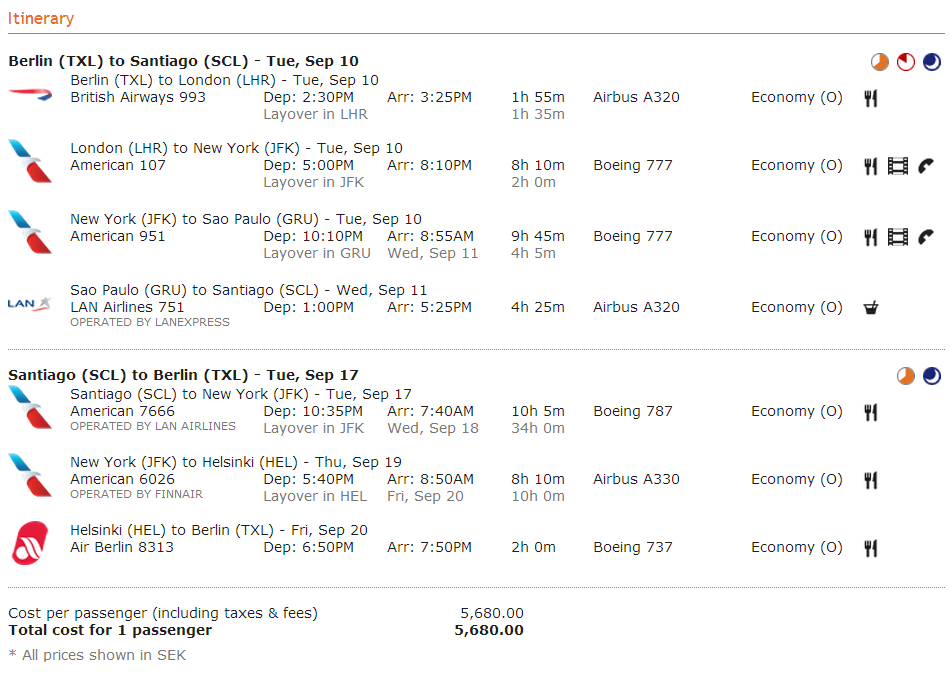This screenshot has height=676, width=950.
Task: Click the blue overnight moon icon on outbound trip
Action: (x=932, y=63)
